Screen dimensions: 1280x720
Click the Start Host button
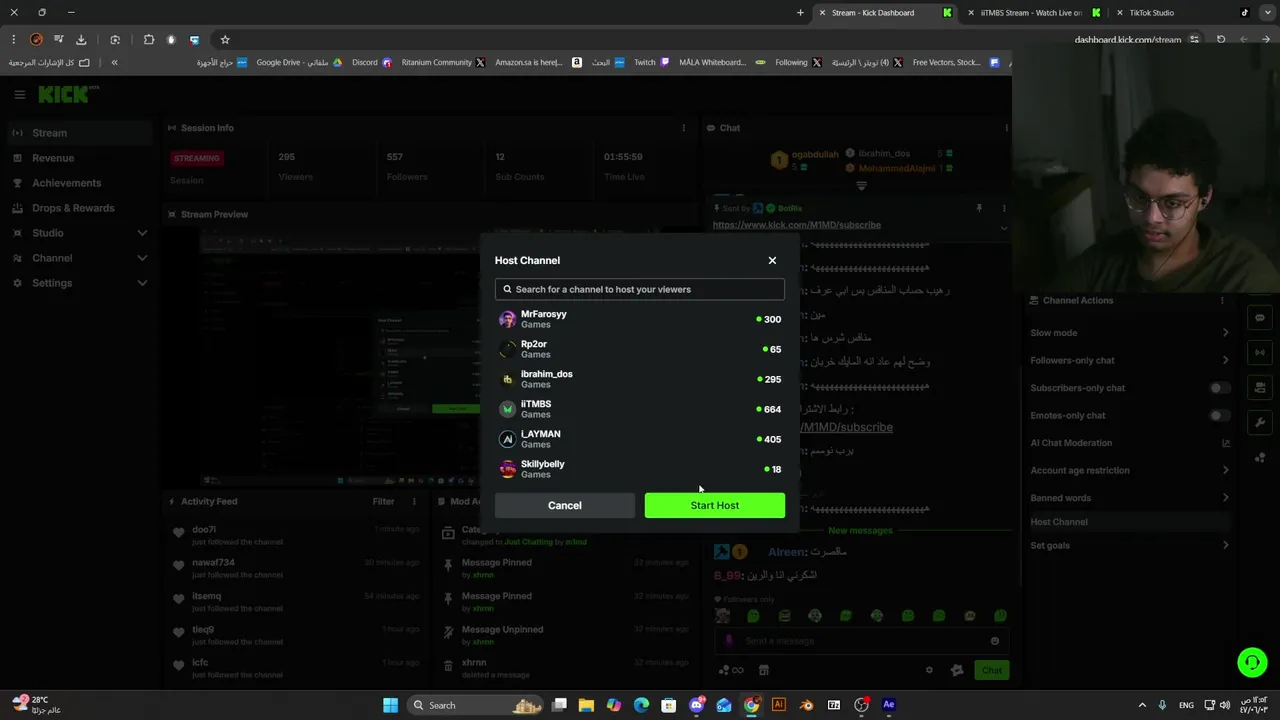714,505
